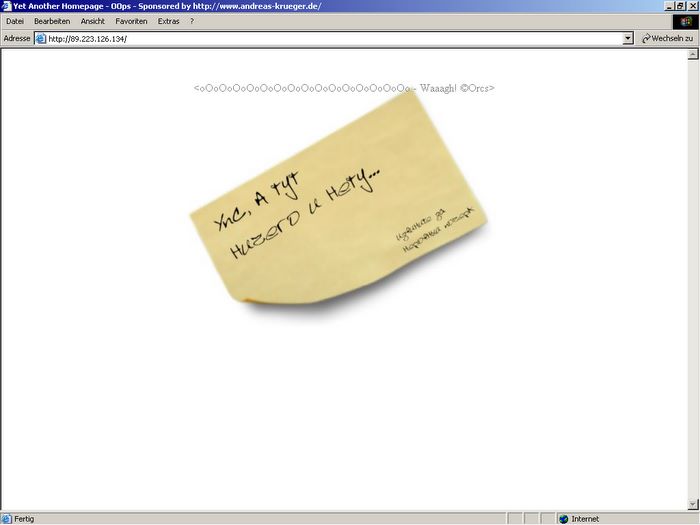Image resolution: width=700 pixels, height=525 pixels.
Task: Click the Internet zone globe icon
Action: click(x=564, y=519)
